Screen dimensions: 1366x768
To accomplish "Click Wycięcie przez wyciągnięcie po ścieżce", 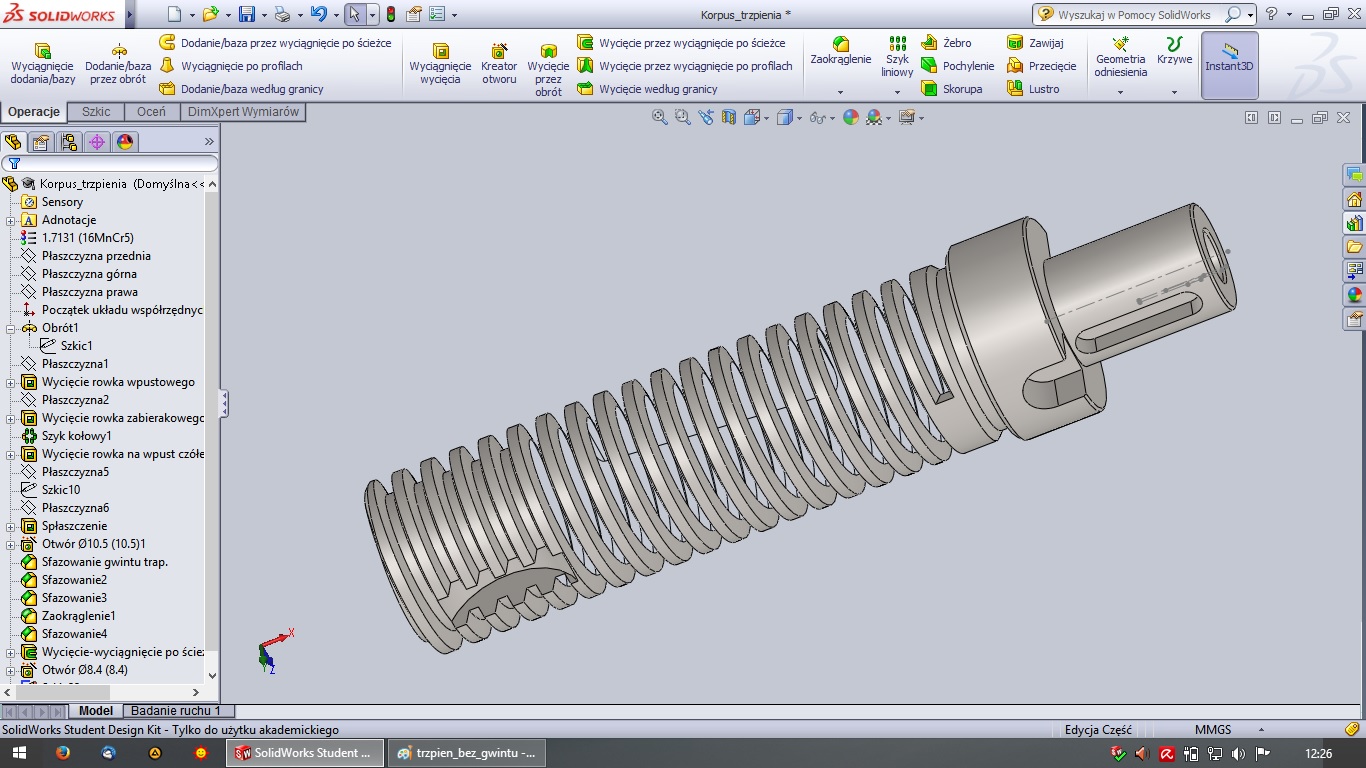I will (682, 43).
